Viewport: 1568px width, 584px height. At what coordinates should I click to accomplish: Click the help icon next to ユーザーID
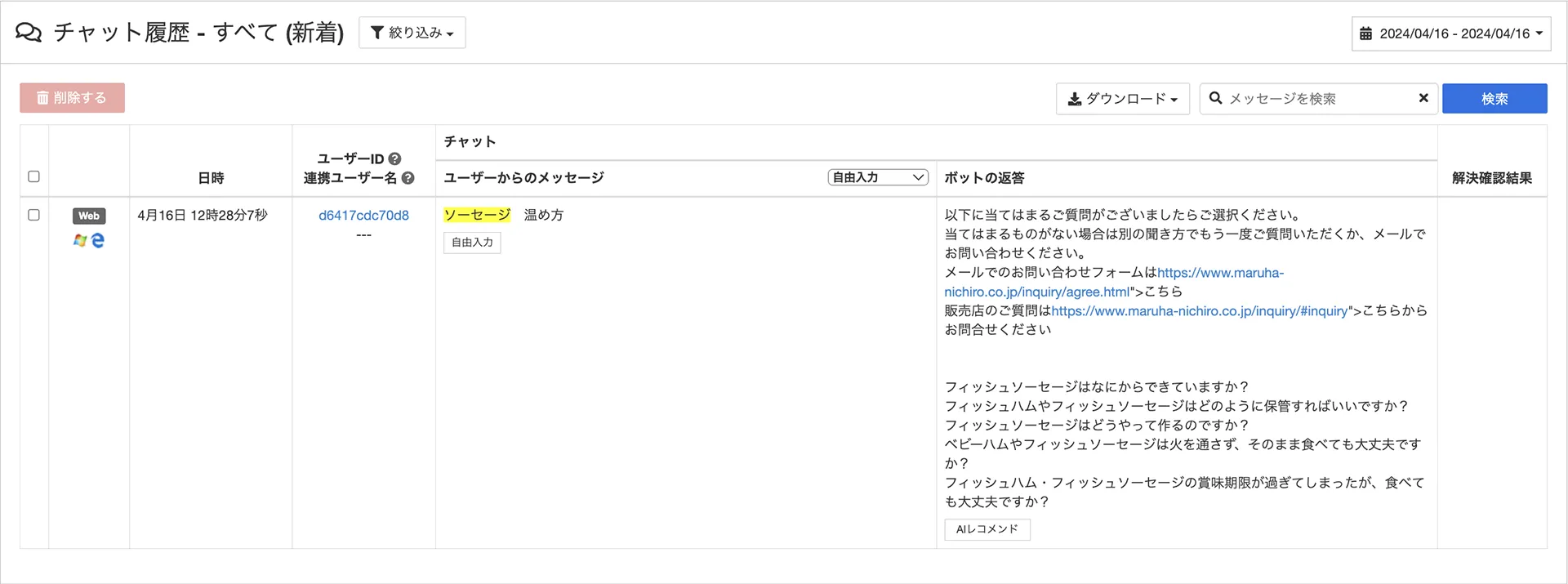[x=395, y=158]
